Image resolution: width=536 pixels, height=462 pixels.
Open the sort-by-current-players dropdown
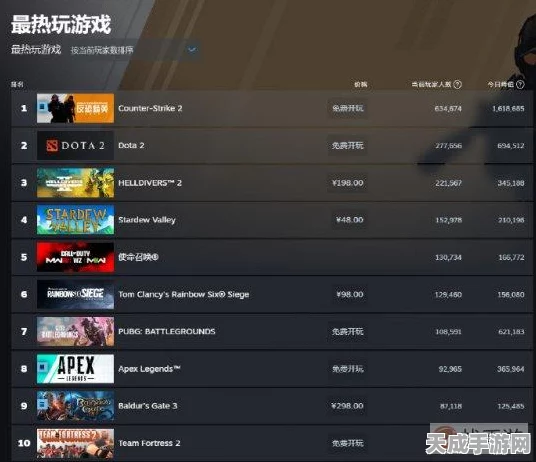point(134,50)
